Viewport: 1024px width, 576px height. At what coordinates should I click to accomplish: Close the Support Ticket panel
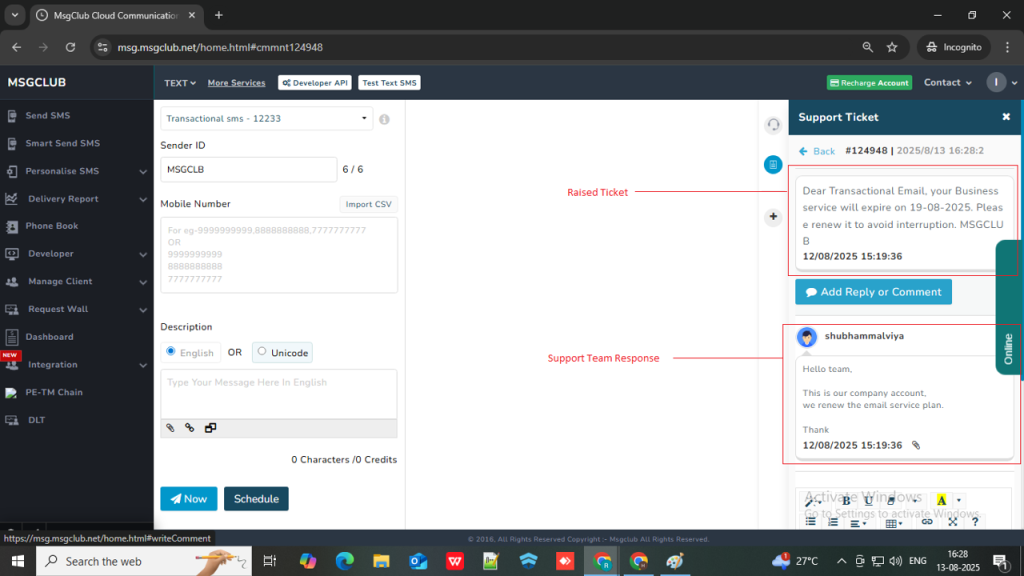pyautogui.click(x=1006, y=117)
